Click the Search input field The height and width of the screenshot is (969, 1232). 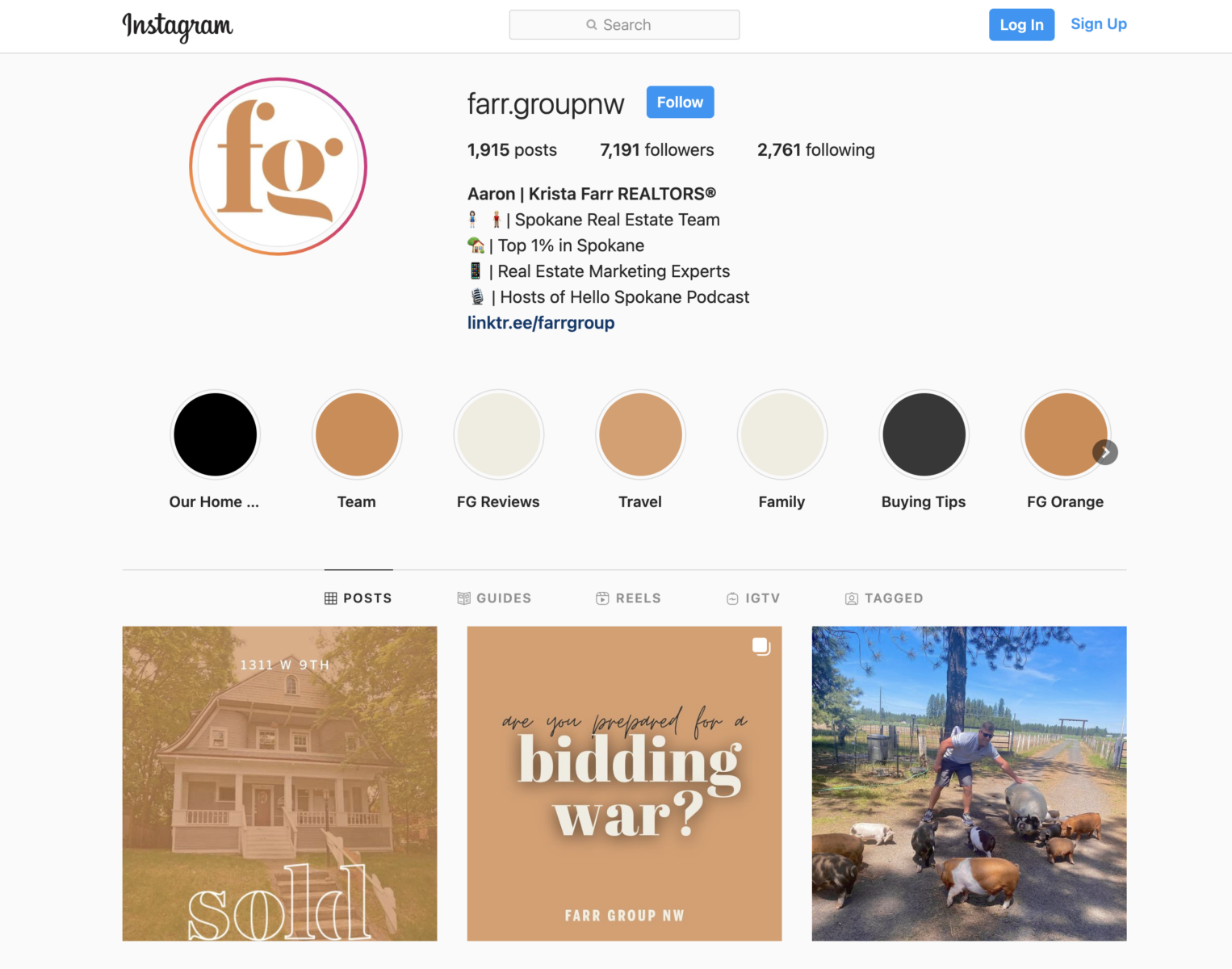[x=624, y=25]
